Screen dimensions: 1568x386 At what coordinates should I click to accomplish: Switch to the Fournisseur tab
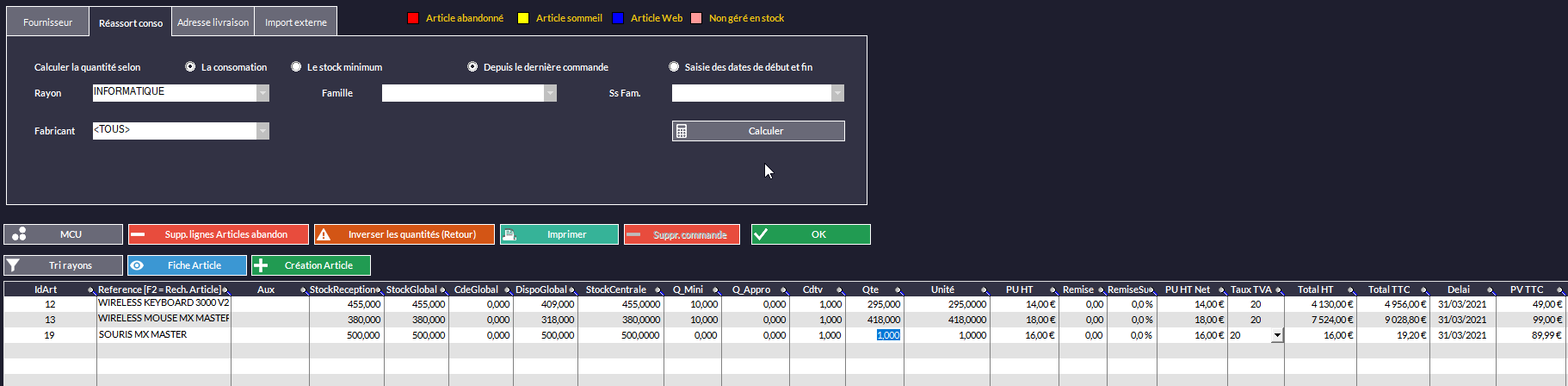pyautogui.click(x=47, y=22)
